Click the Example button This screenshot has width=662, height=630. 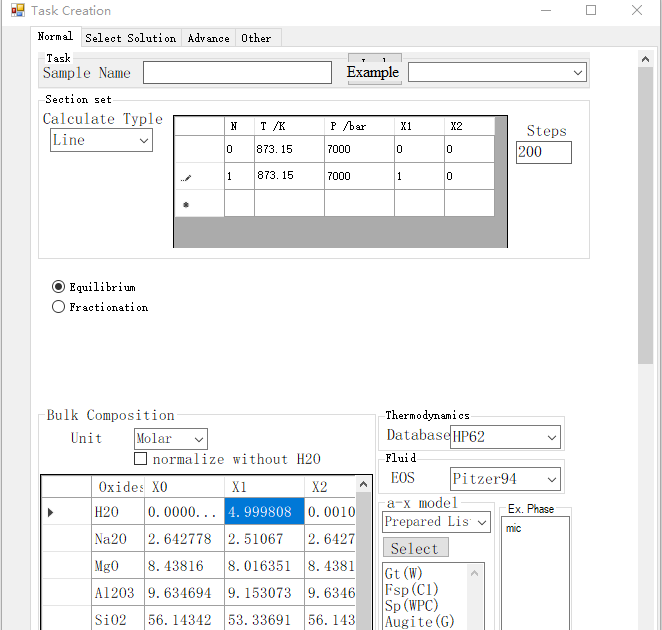point(373,72)
